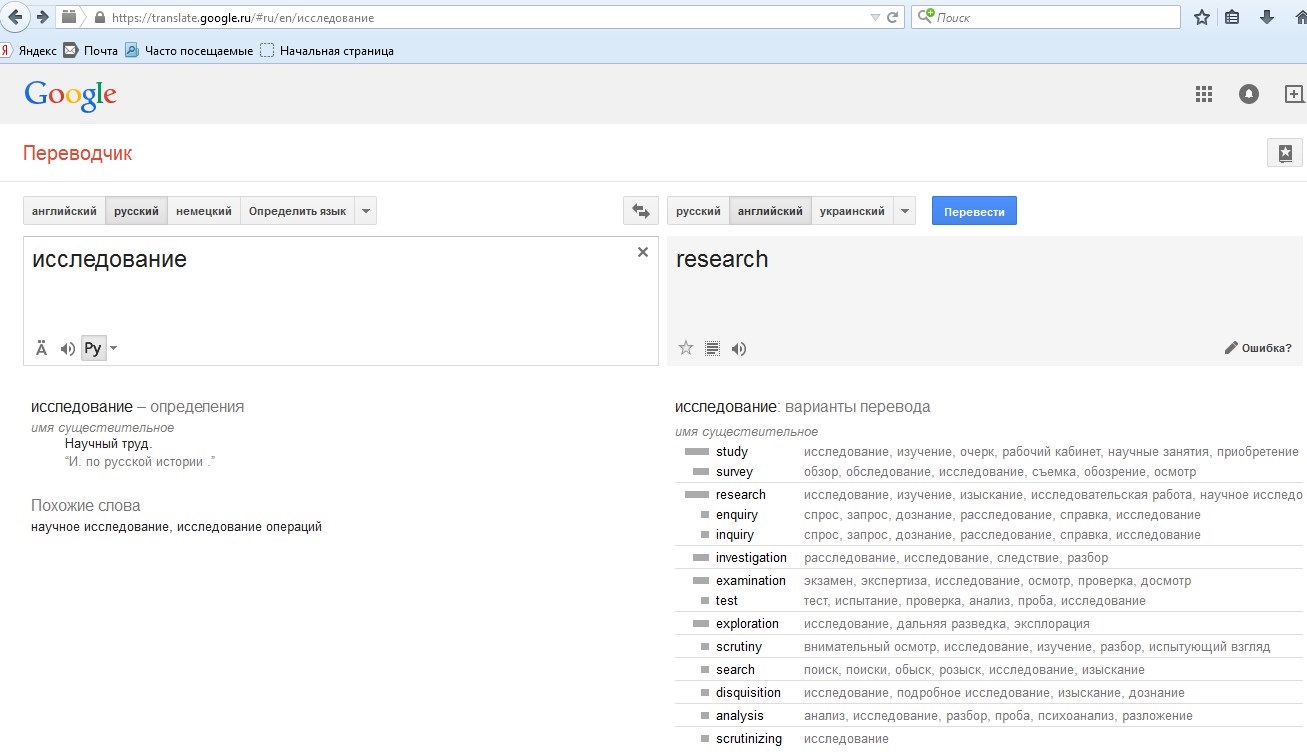This screenshot has width=1307, height=756.
Task: Click translation variant 'survey'
Action: [x=734, y=472]
